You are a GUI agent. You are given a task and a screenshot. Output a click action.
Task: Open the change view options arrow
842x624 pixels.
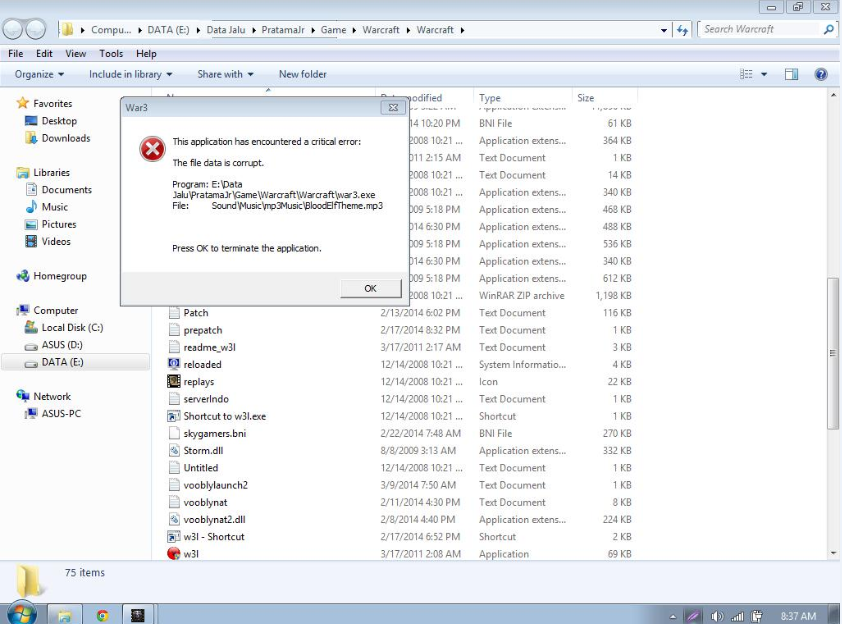764,74
